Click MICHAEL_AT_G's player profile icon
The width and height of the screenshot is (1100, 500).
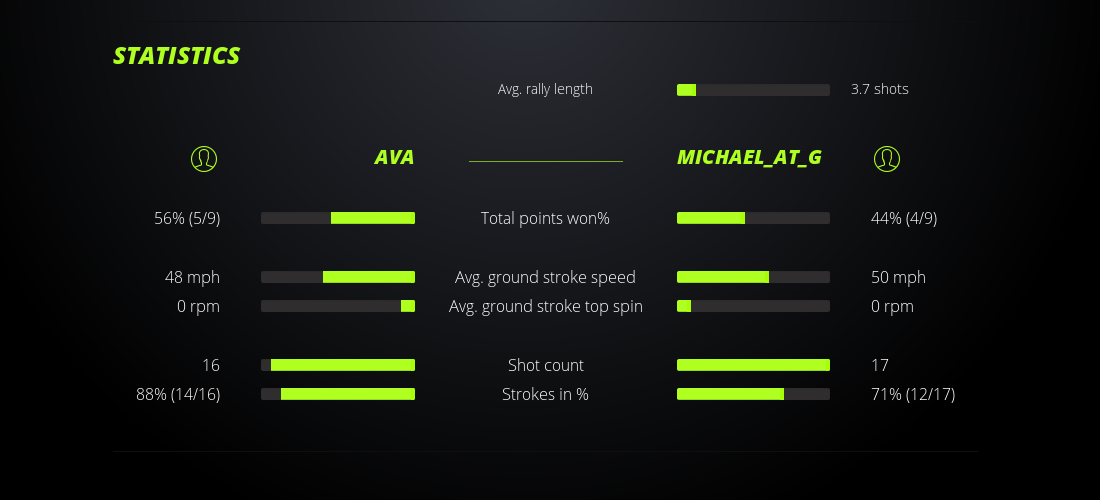pyautogui.click(x=887, y=158)
